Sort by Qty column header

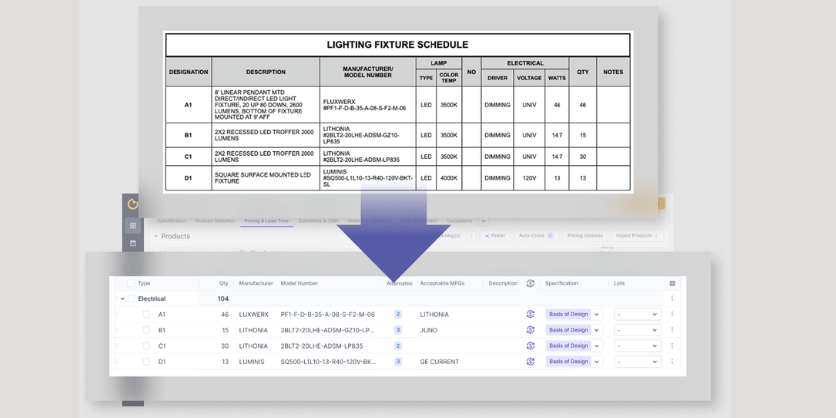point(223,283)
